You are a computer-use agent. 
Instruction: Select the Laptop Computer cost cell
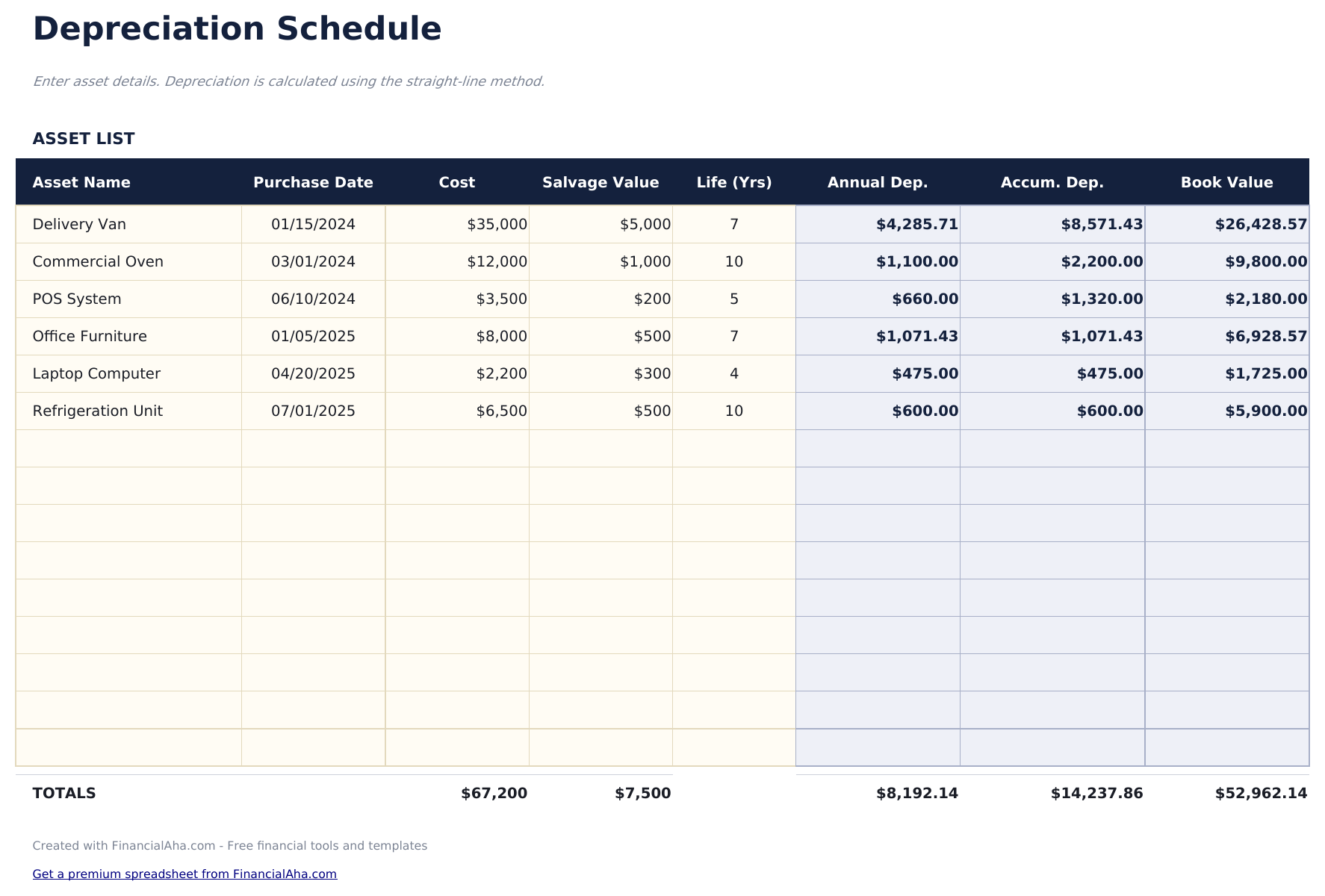point(457,373)
